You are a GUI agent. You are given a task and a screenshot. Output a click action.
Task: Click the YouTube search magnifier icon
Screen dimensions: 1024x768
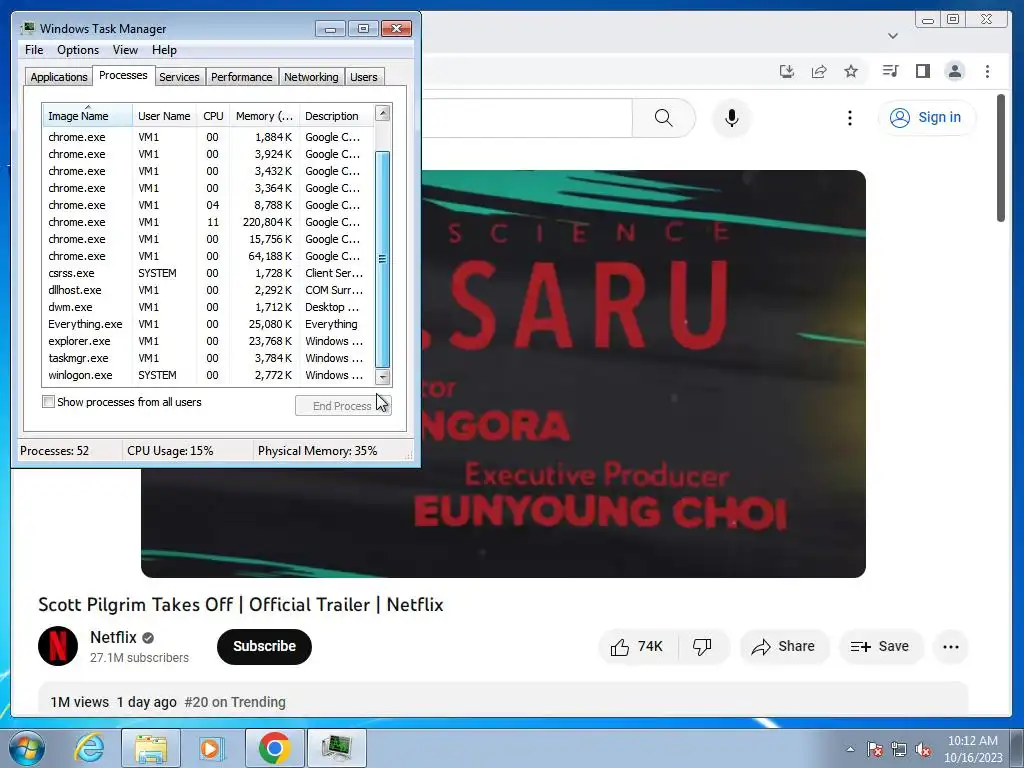click(664, 118)
